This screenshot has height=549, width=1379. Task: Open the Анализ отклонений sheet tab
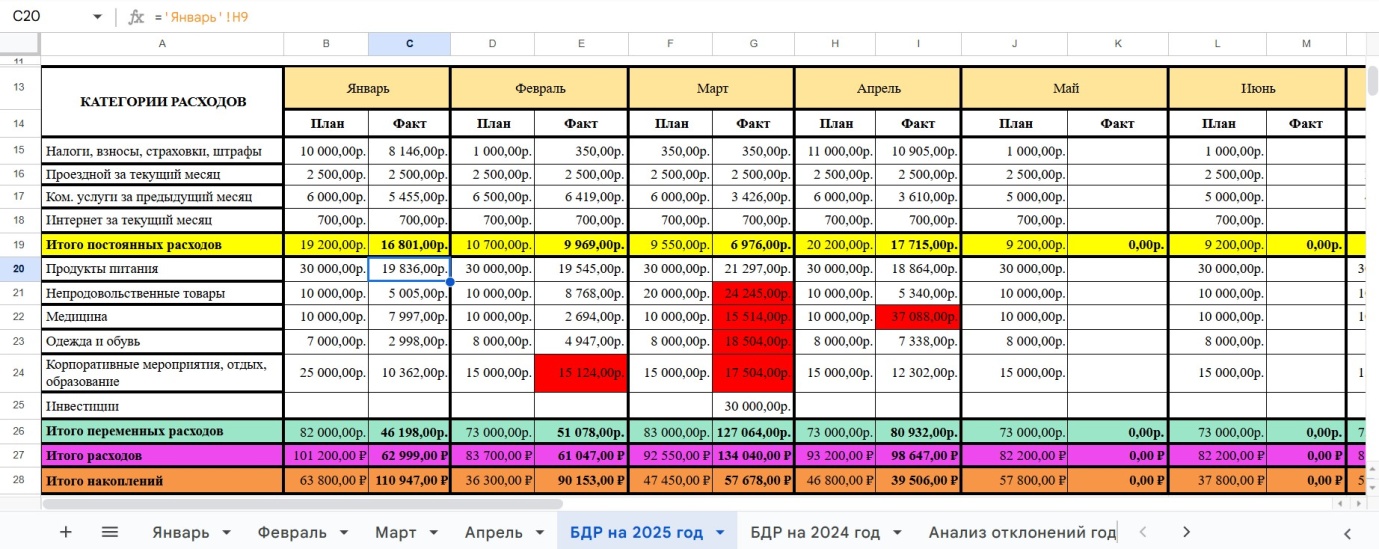pyautogui.click(x=1020, y=532)
